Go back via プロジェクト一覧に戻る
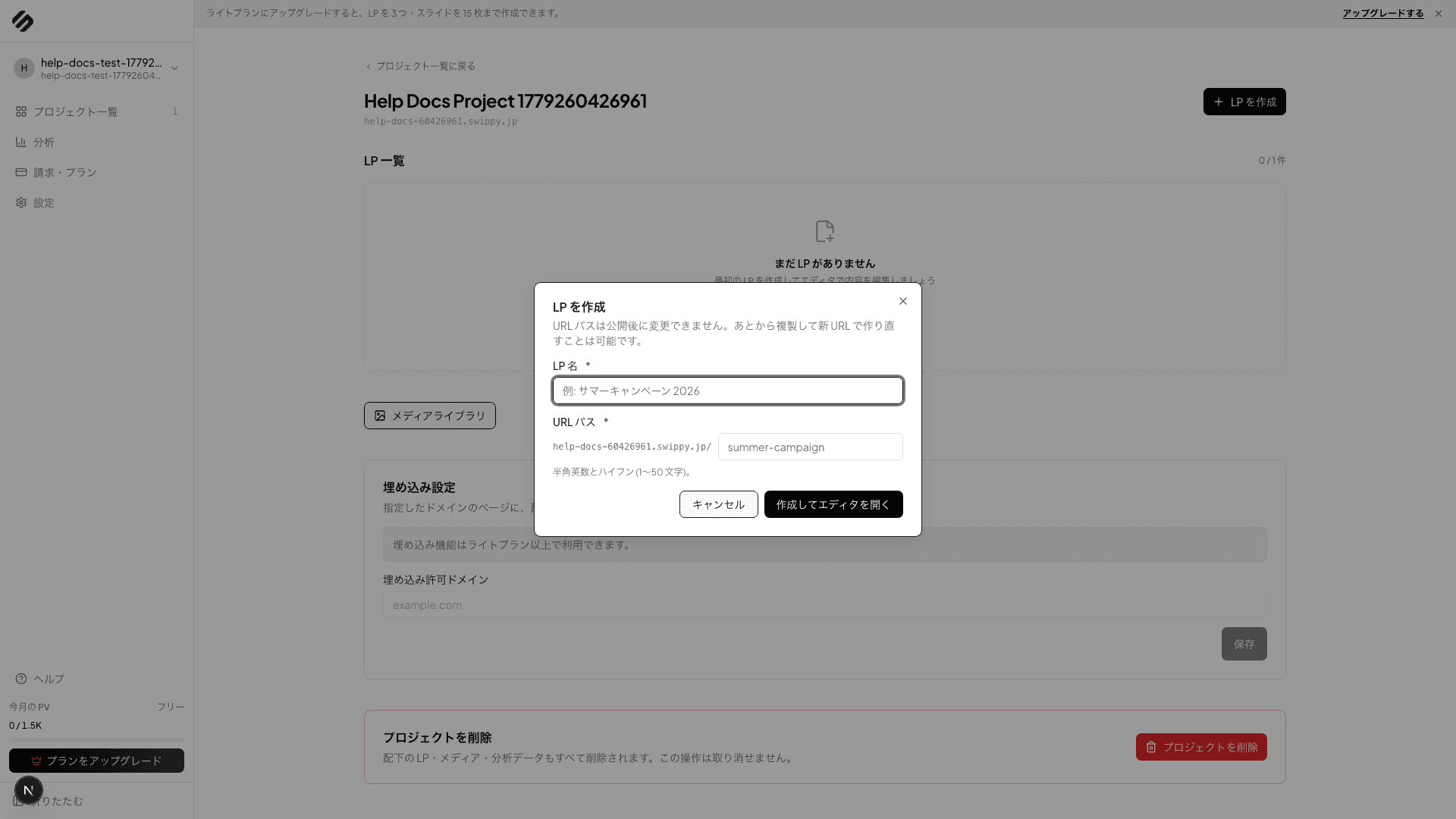Screen dimensions: 1456x819 pos(421,66)
